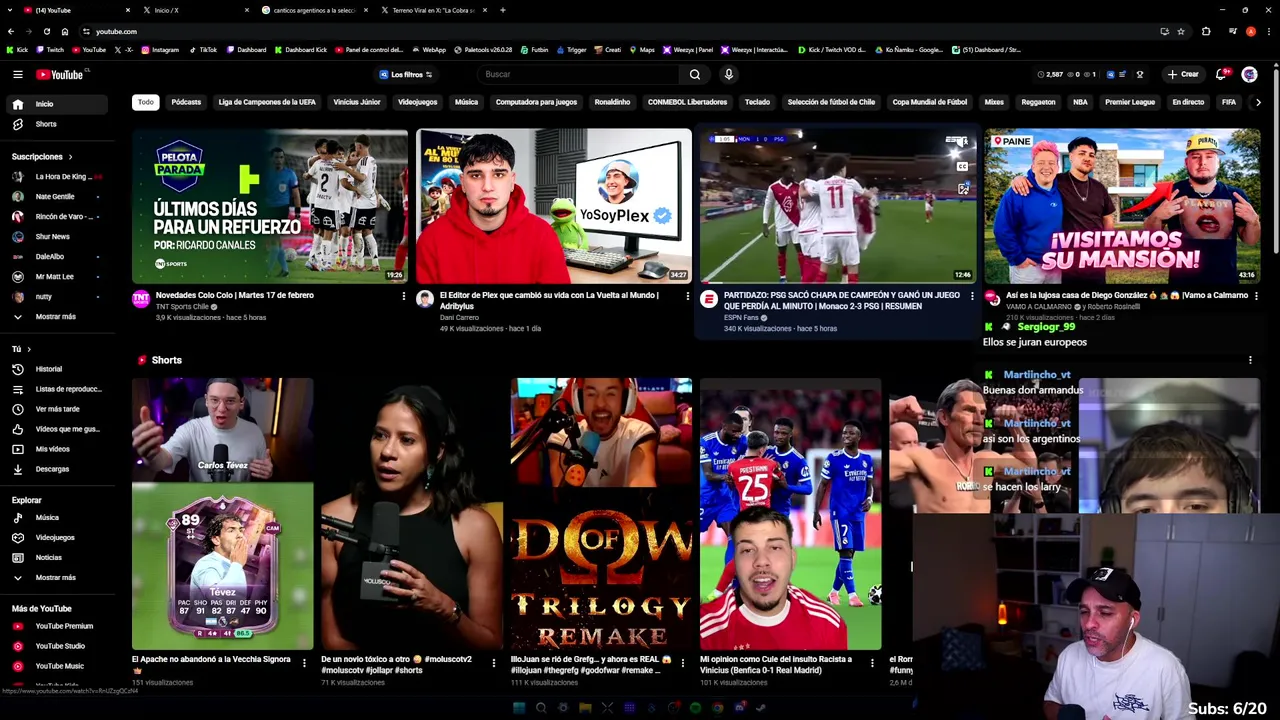Open the notifications bell
The height and width of the screenshot is (720, 1280).
(x=1221, y=74)
